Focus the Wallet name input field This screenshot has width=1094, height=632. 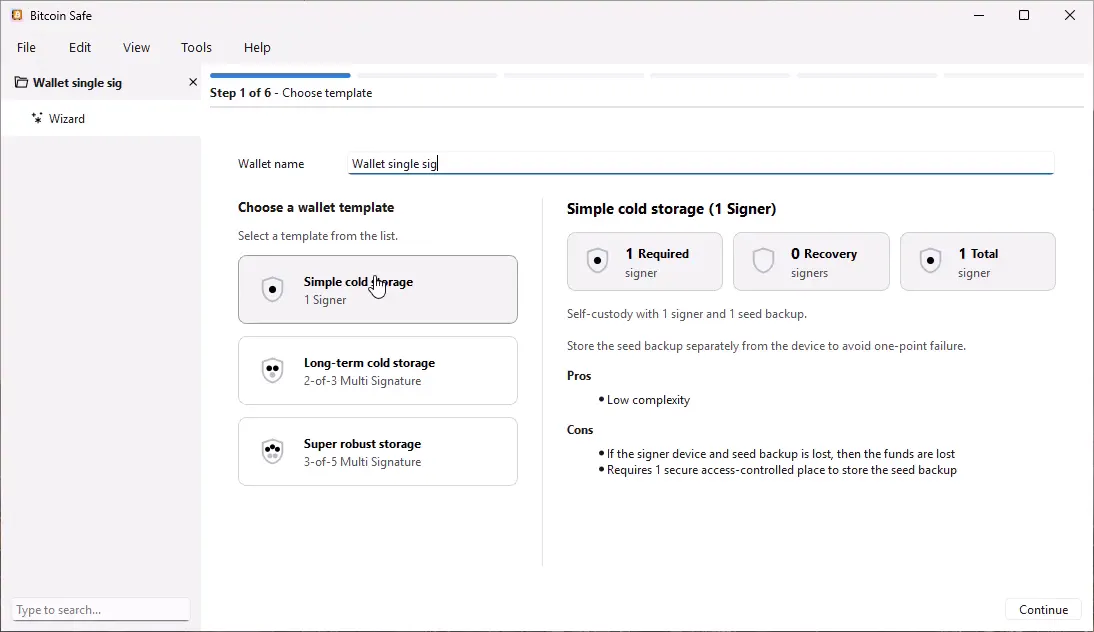[700, 163]
